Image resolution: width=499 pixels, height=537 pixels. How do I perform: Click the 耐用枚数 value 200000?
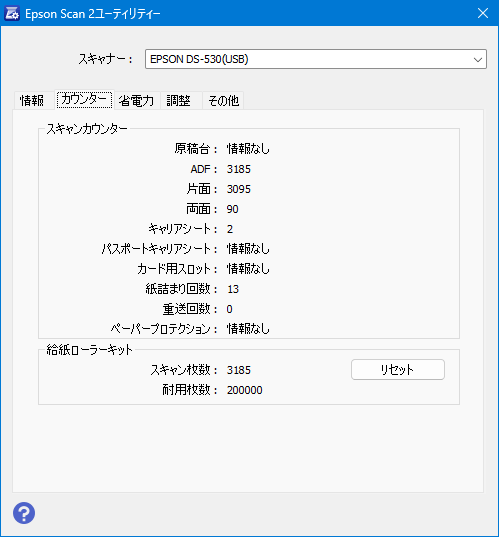245,390
